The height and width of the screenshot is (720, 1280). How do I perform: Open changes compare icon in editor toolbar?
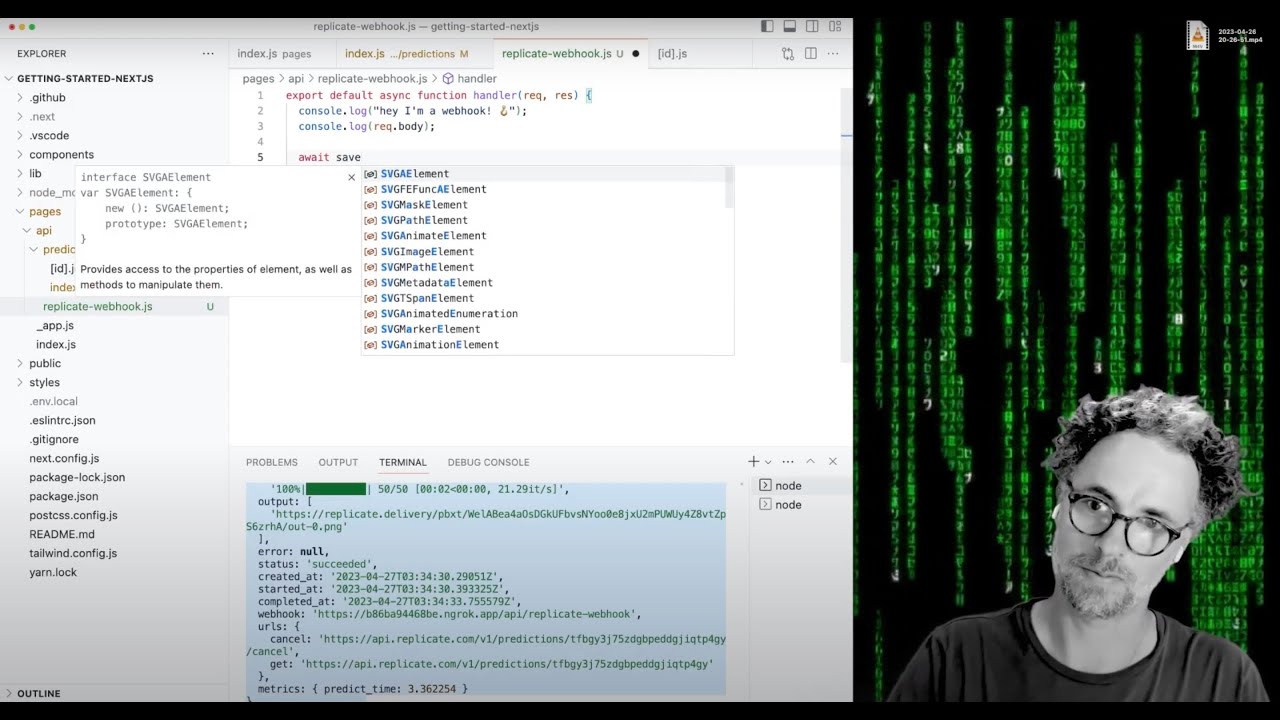coord(788,54)
